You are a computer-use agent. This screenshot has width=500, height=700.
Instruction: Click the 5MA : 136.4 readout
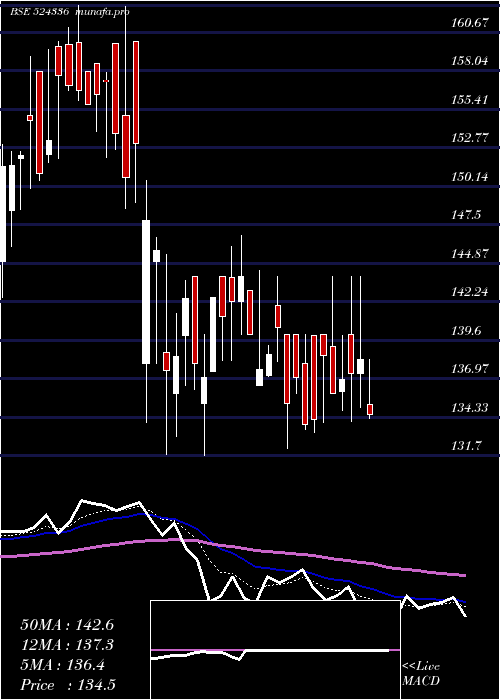pos(63,665)
